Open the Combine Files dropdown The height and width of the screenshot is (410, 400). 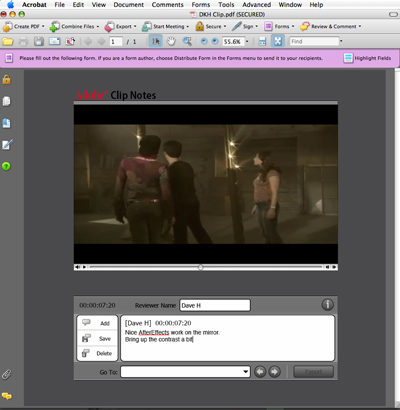pos(74,26)
